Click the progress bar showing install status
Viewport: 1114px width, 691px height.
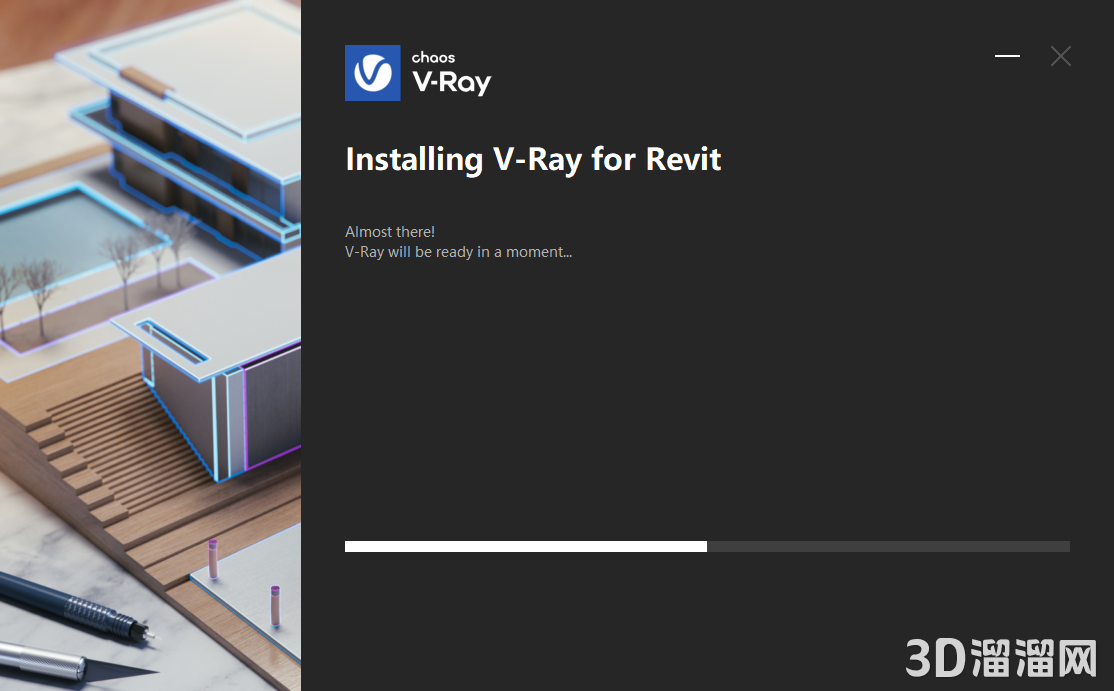tap(707, 546)
